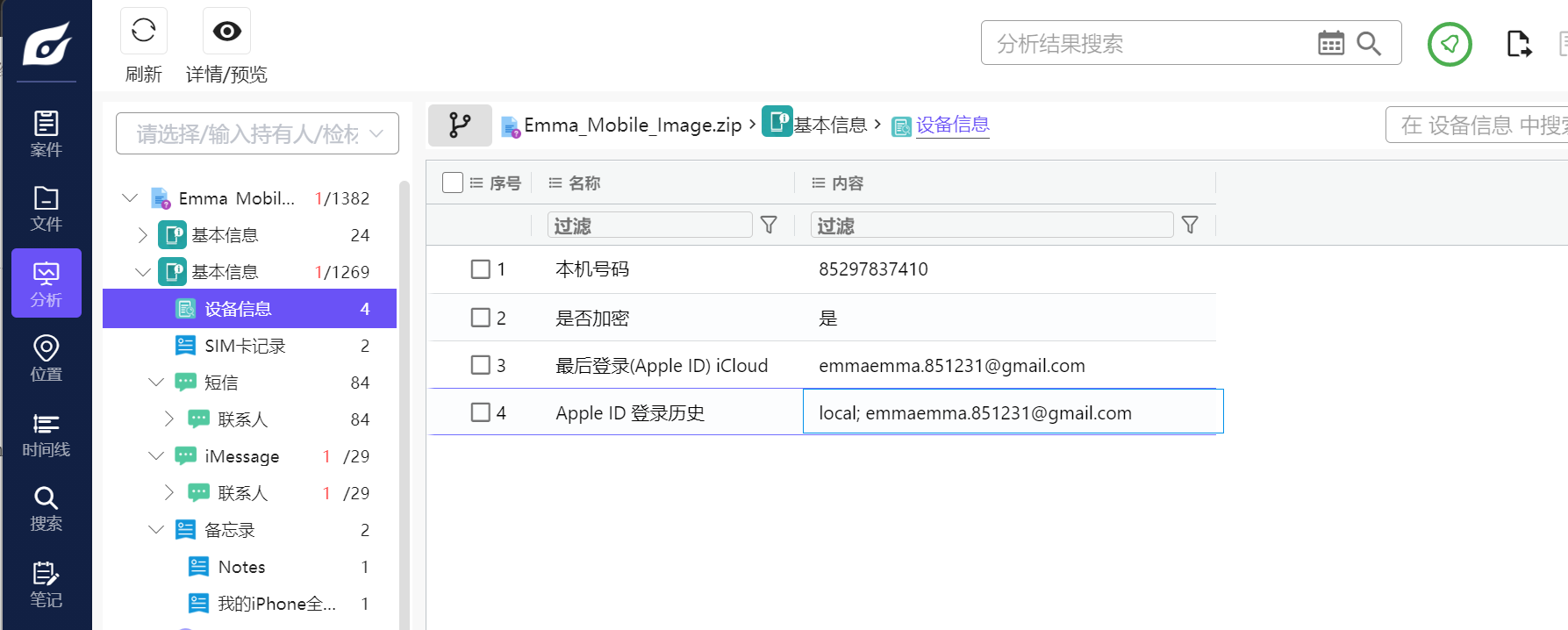Click the application logo at top left

coord(47,42)
